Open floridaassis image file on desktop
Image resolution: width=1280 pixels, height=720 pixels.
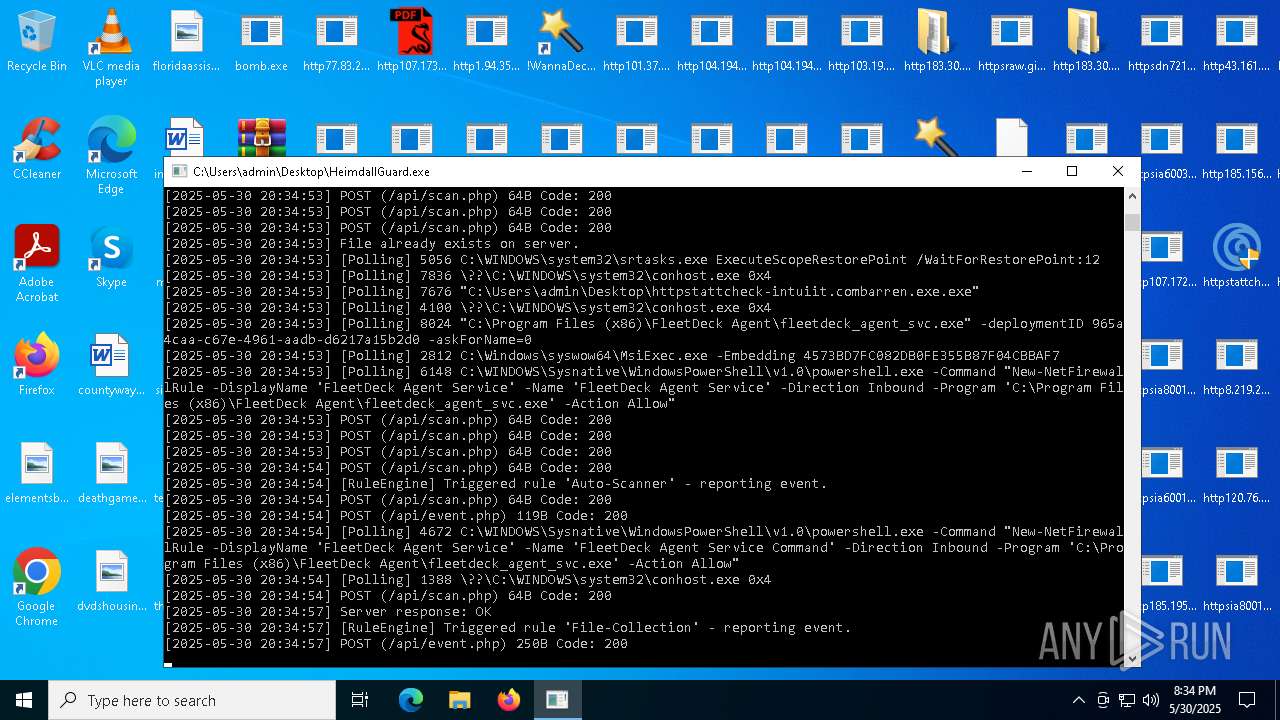186,42
